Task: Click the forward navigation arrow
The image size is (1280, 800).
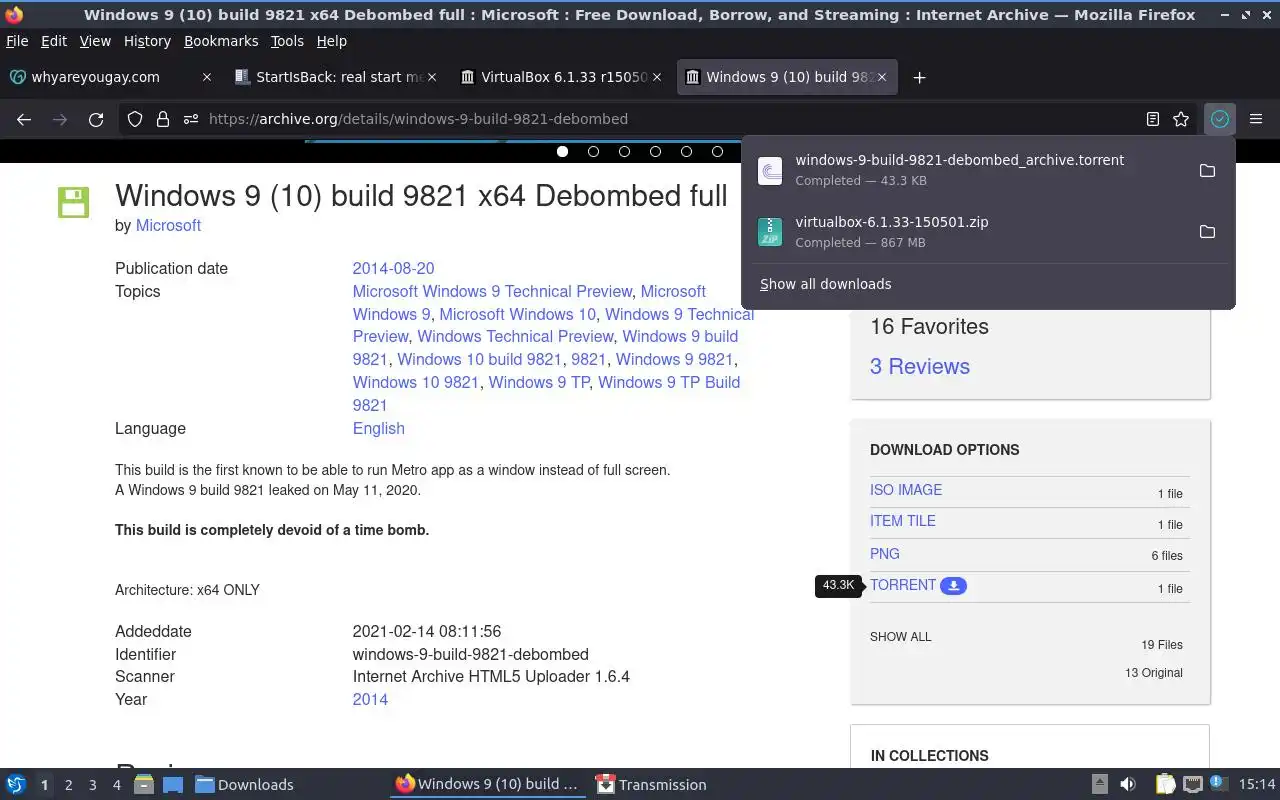Action: tap(60, 119)
